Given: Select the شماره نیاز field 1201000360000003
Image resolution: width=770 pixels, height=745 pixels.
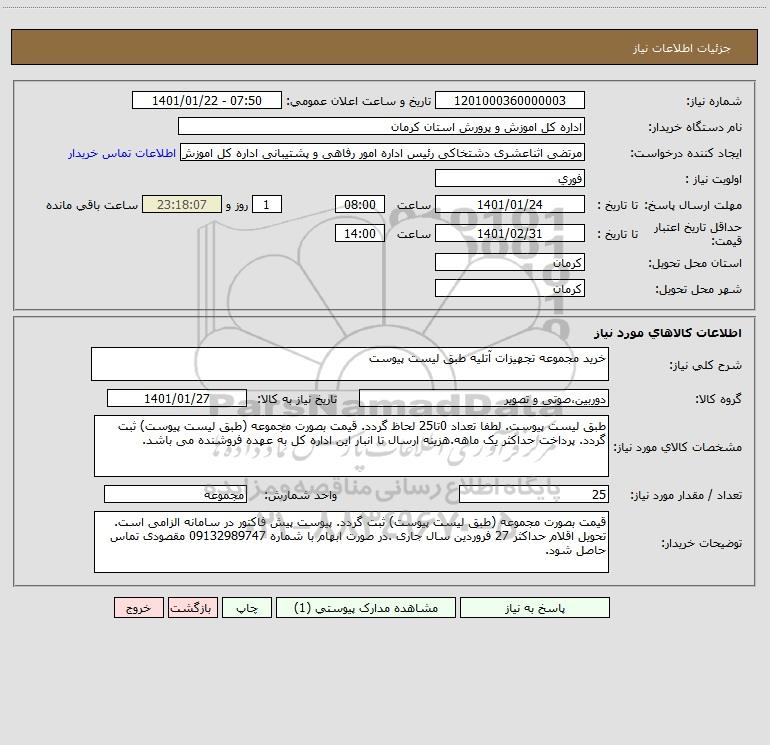Looking at the screenshot, I should (x=510, y=101).
